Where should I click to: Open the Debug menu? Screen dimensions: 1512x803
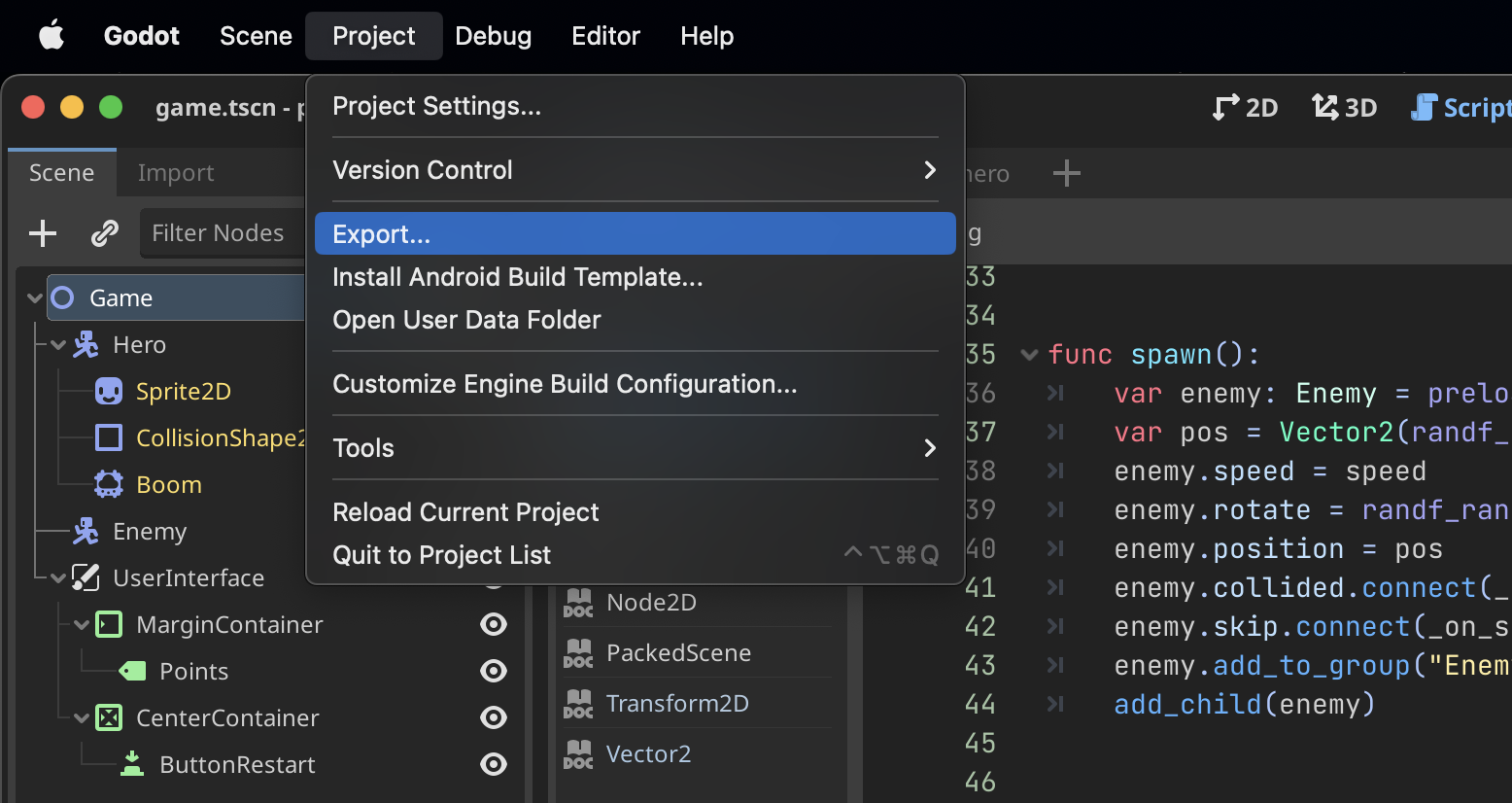point(493,36)
